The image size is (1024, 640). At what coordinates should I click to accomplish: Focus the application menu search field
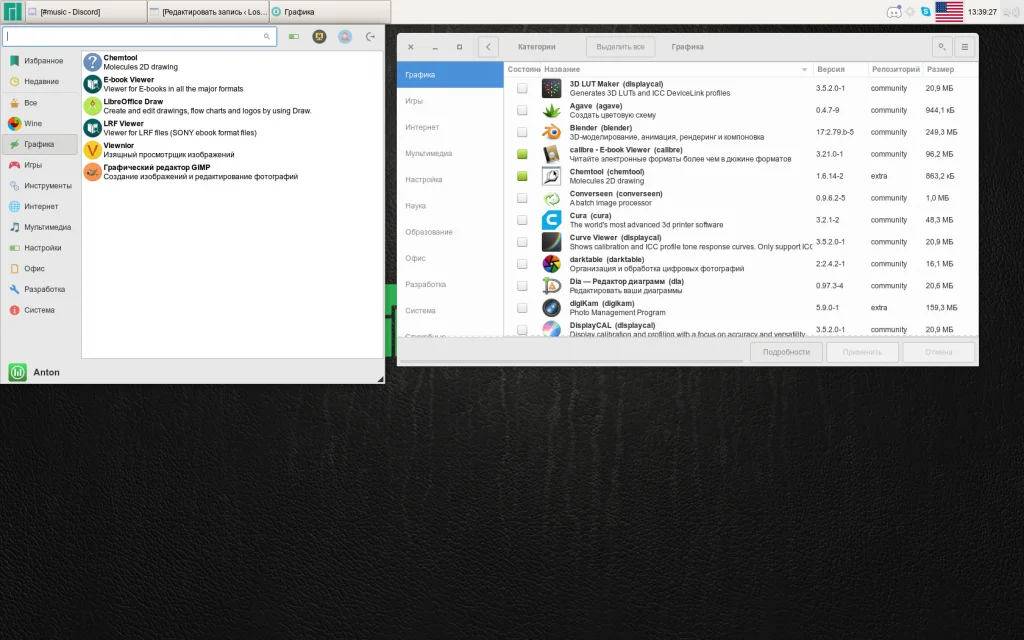pos(139,37)
